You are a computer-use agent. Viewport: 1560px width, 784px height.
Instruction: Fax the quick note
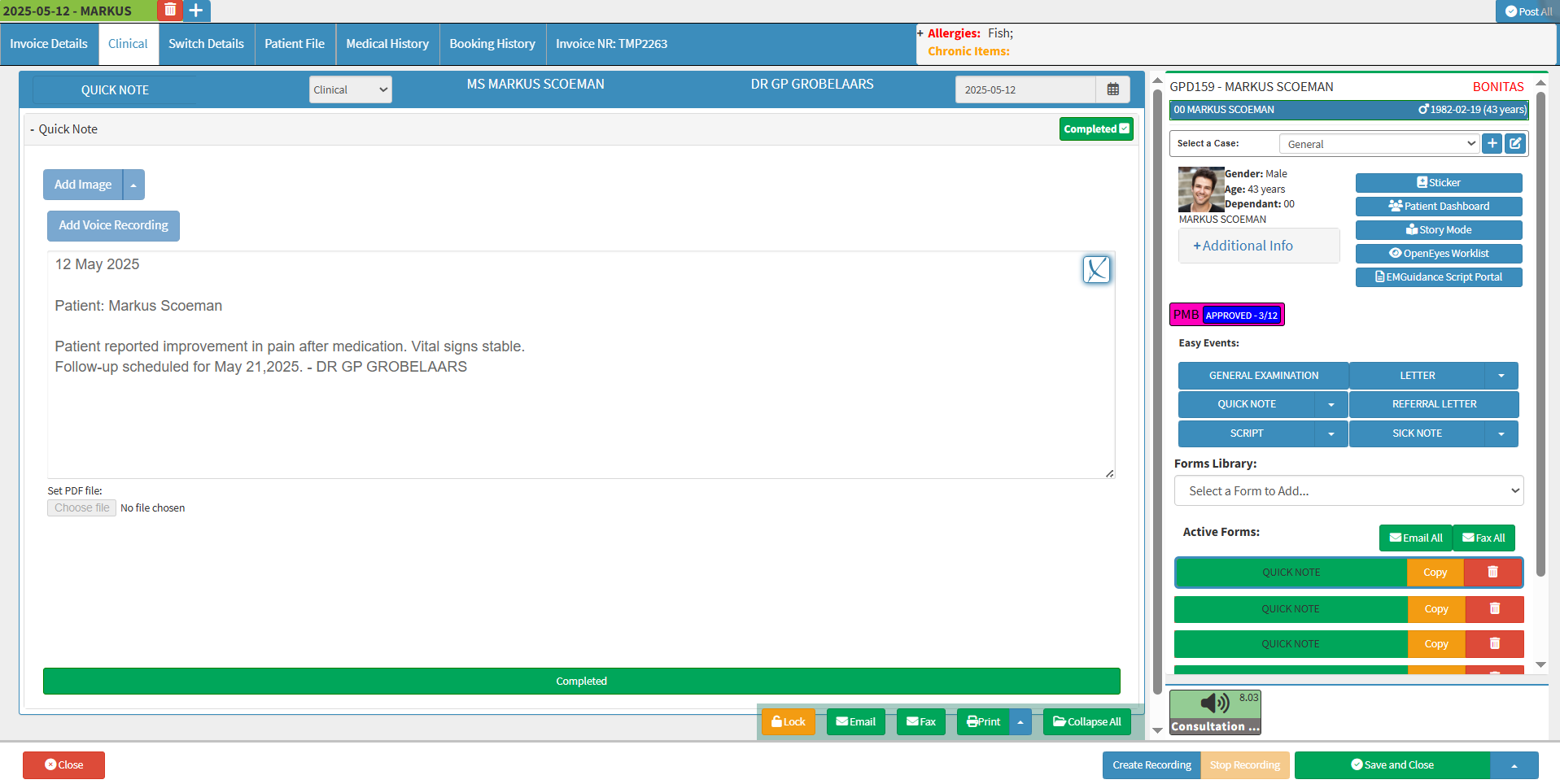(921, 721)
